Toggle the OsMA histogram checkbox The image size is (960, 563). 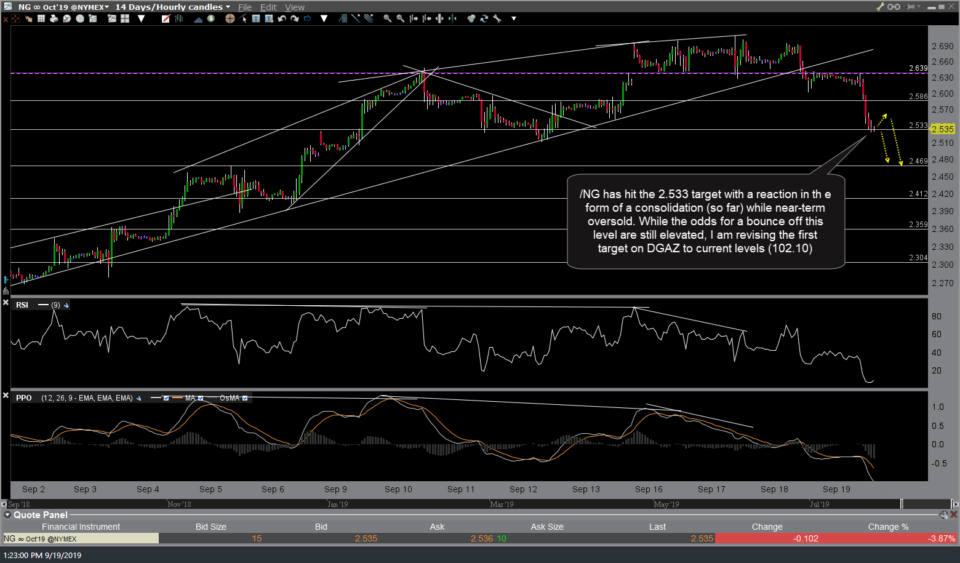pos(245,397)
